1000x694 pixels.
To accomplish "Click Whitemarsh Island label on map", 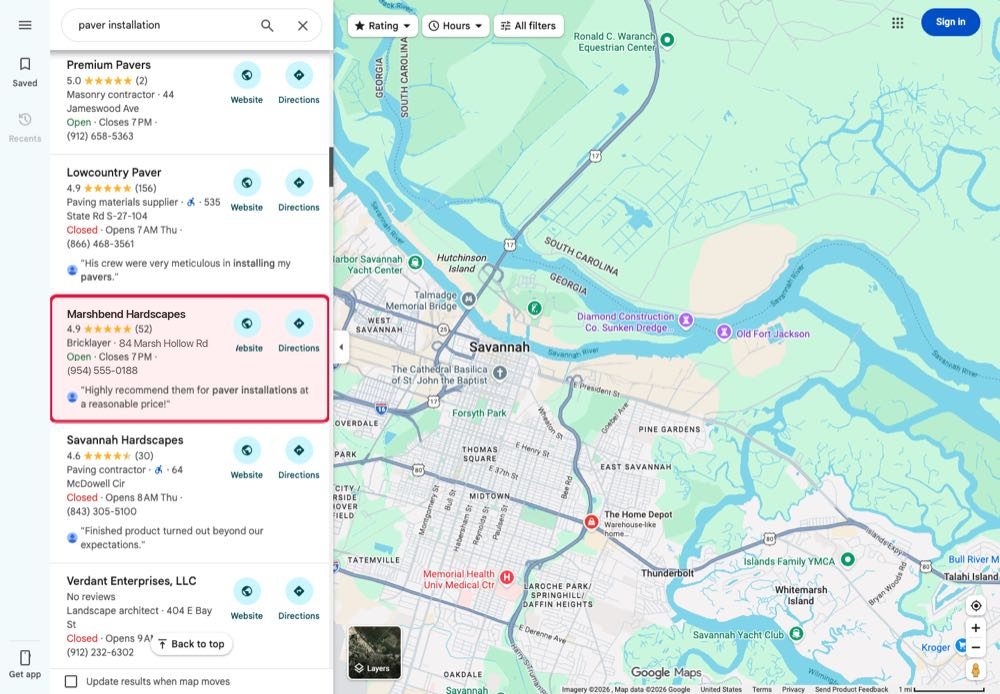I will tap(800, 595).
